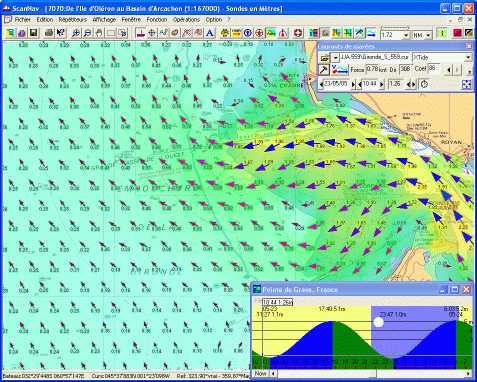Toggle the boat position toolbar button
Viewport: 477px width, 382px height.
[141, 33]
